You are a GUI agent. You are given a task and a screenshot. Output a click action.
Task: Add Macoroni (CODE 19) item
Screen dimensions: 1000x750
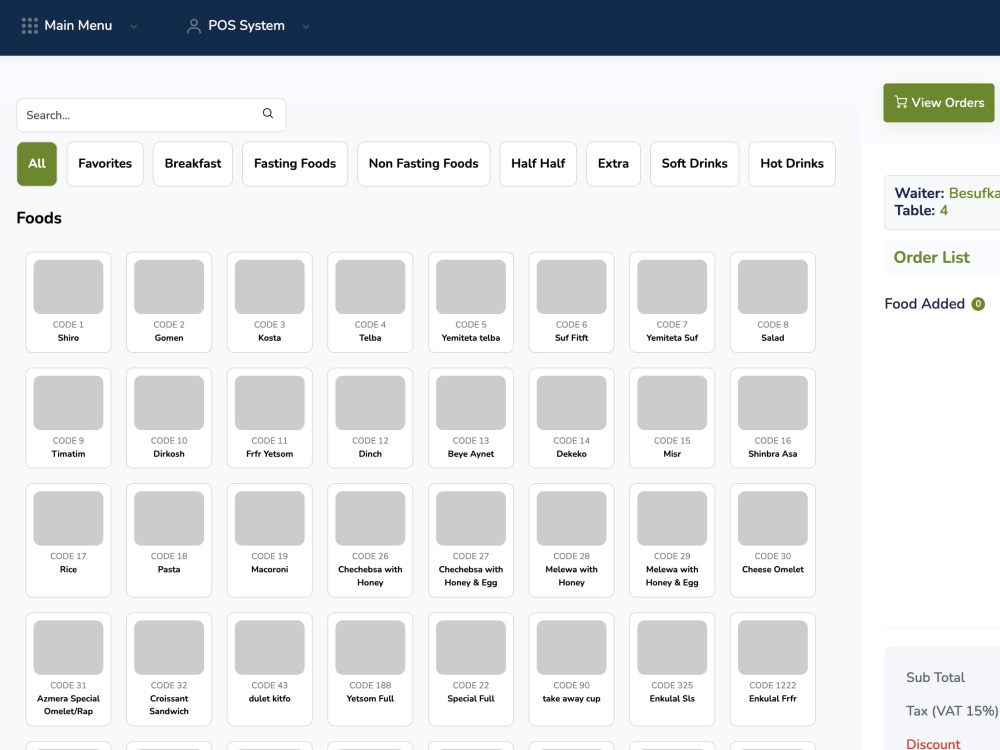click(270, 540)
